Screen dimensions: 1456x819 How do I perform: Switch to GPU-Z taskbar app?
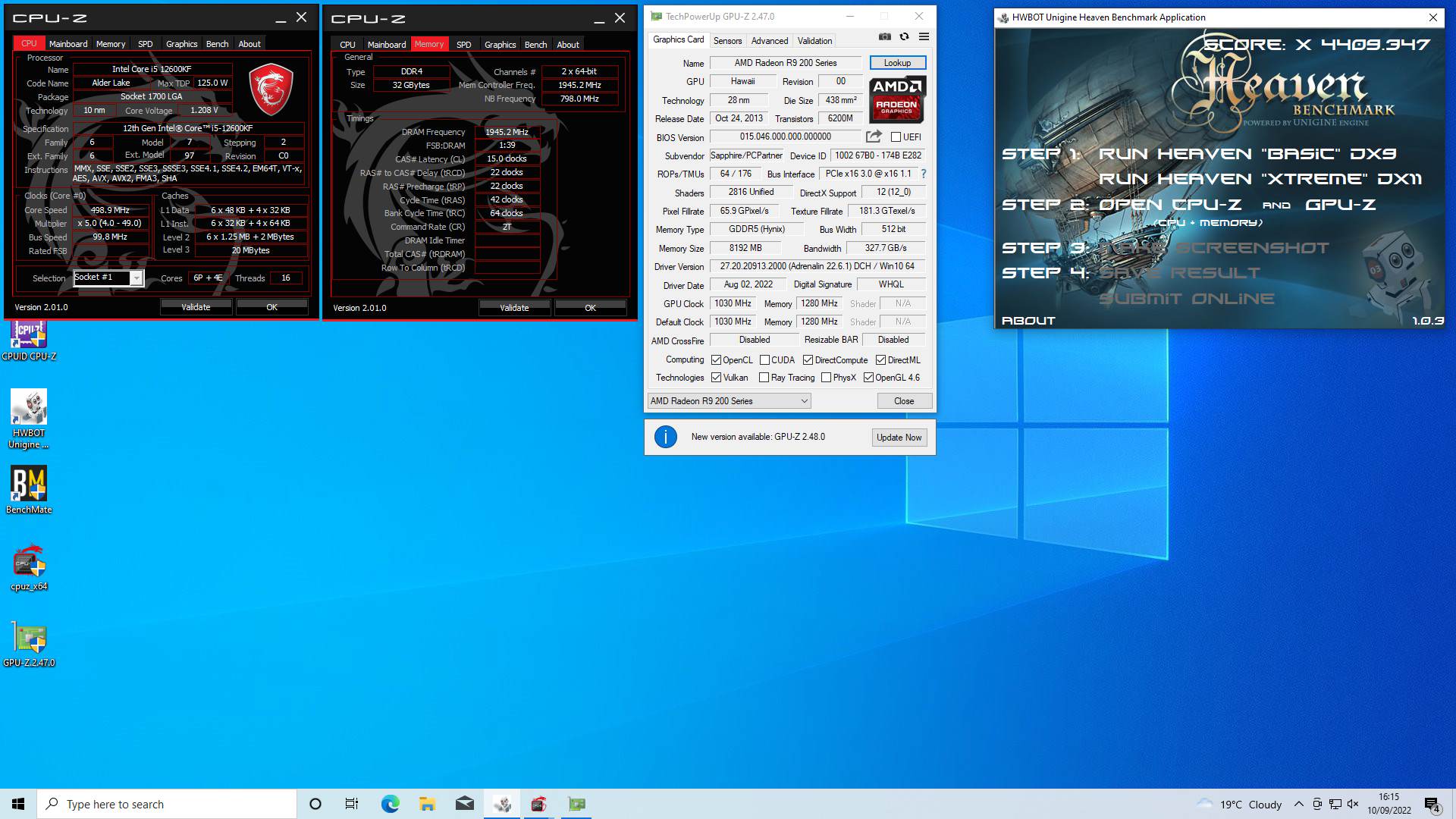tap(576, 804)
